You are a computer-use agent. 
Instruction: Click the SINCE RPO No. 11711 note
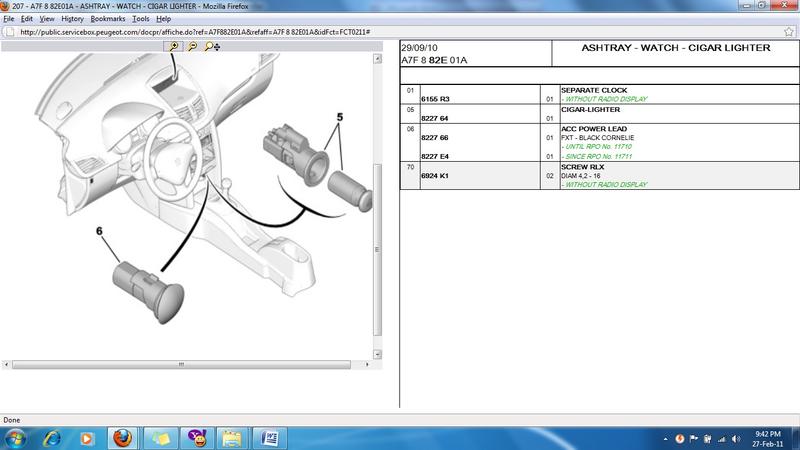coord(597,157)
